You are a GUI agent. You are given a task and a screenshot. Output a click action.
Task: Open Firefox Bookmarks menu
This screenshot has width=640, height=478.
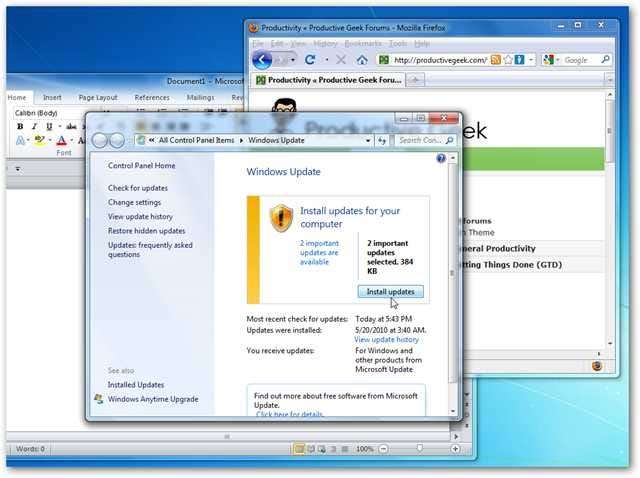(363, 43)
